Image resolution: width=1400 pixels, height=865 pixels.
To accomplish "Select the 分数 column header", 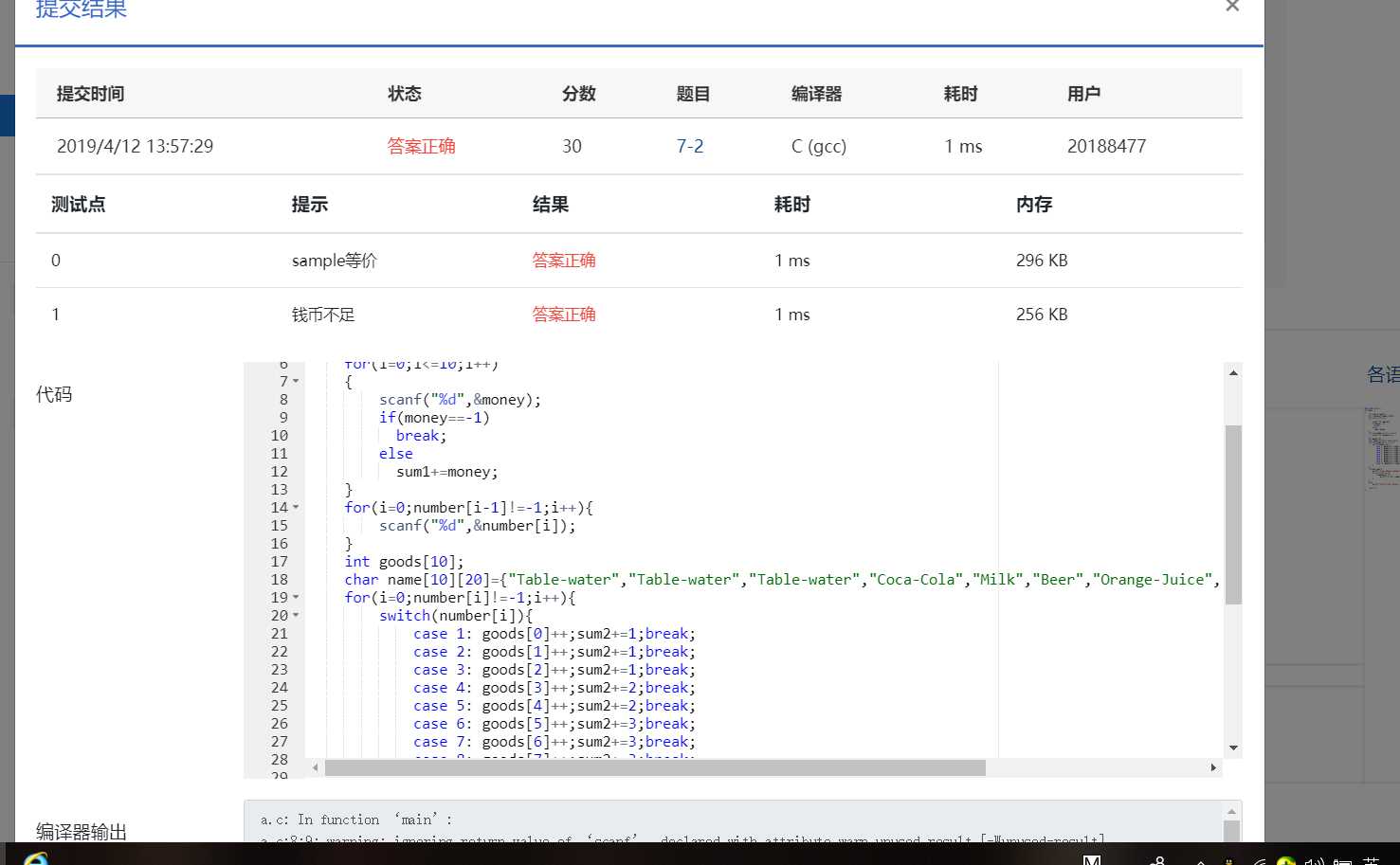I will pyautogui.click(x=579, y=94).
